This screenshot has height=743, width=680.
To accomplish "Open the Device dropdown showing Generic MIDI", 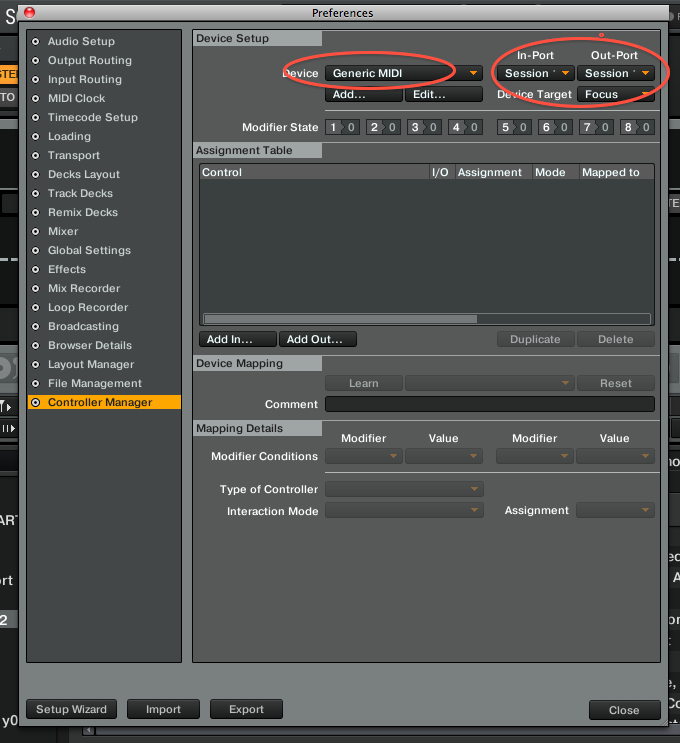I will [x=404, y=74].
